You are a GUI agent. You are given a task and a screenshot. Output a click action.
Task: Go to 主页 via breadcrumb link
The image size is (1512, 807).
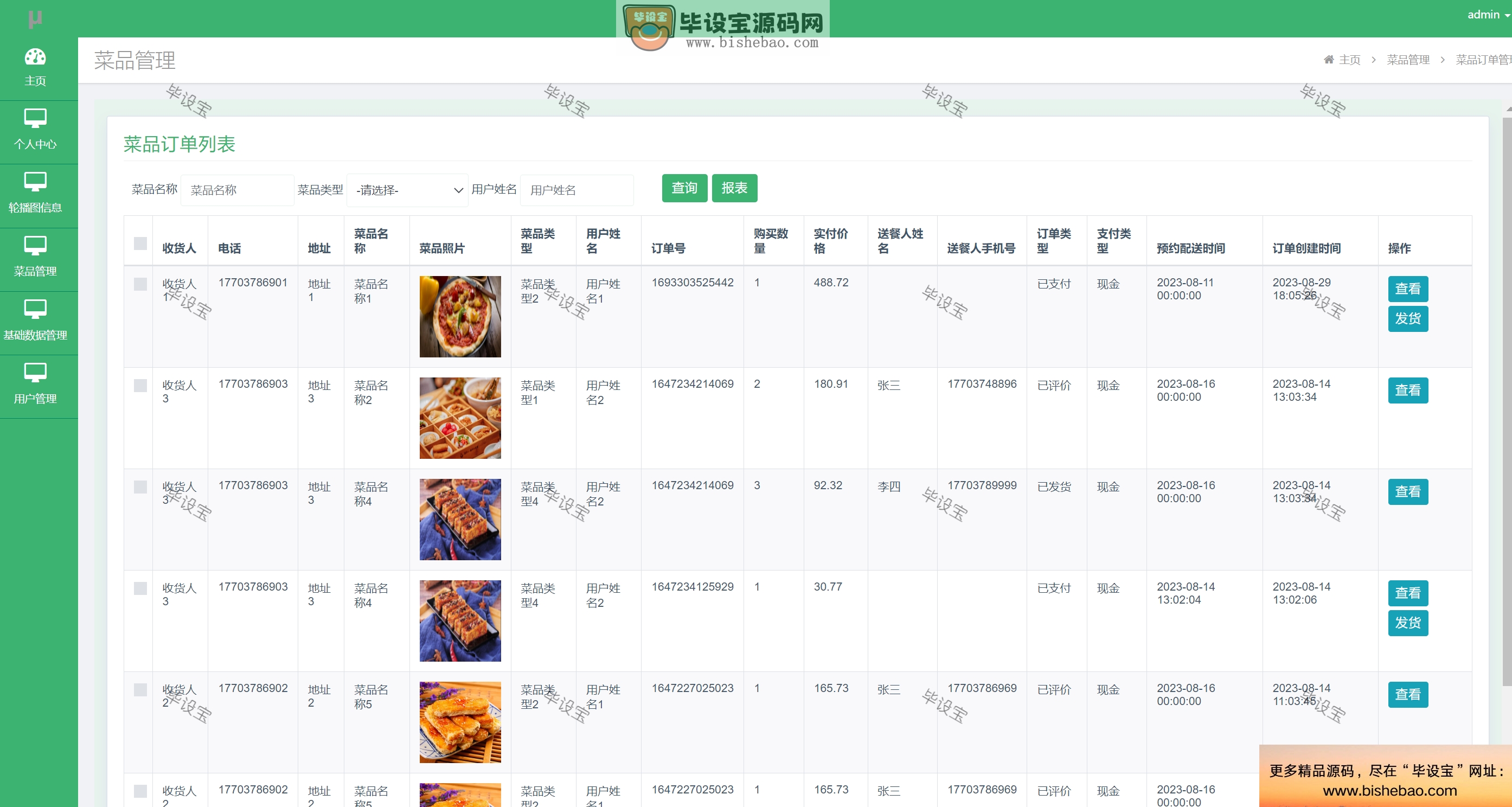(x=1349, y=60)
